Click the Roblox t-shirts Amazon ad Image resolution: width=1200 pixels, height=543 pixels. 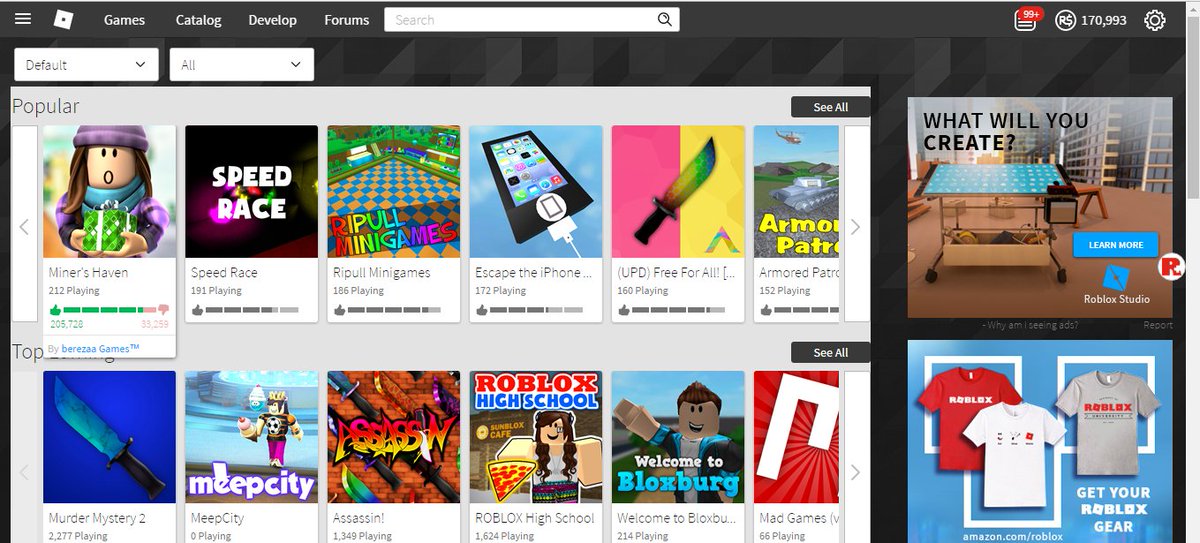(x=1040, y=441)
